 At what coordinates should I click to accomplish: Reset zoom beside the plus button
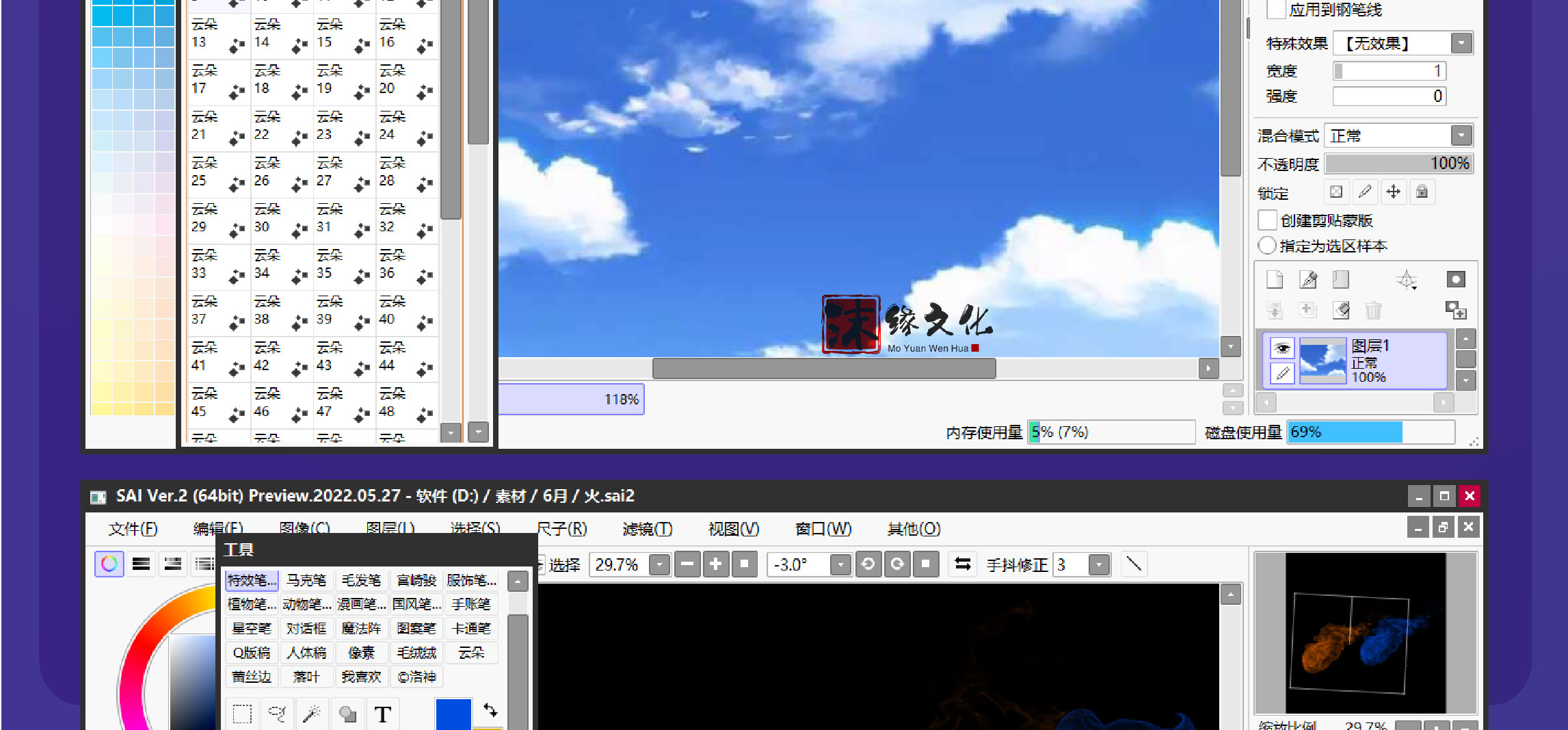point(745,564)
